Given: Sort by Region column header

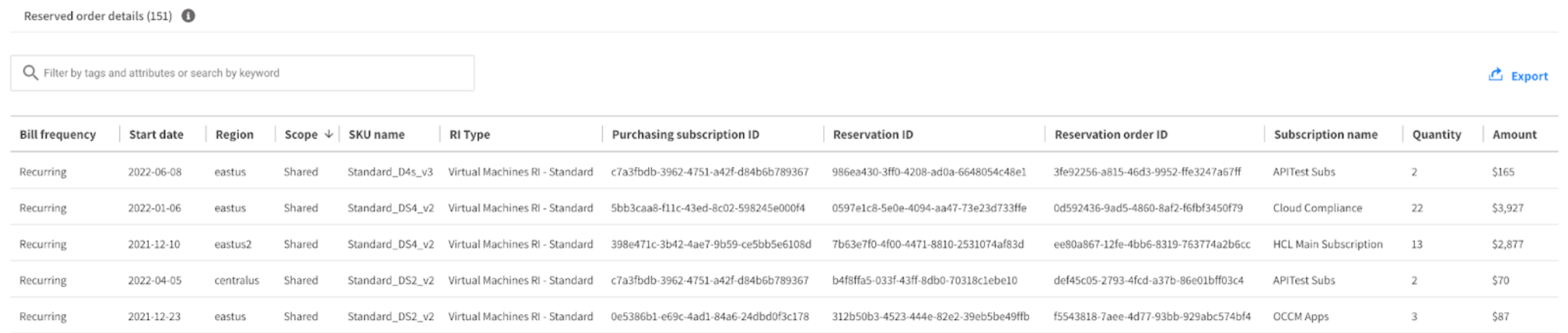Looking at the screenshot, I should [235, 134].
